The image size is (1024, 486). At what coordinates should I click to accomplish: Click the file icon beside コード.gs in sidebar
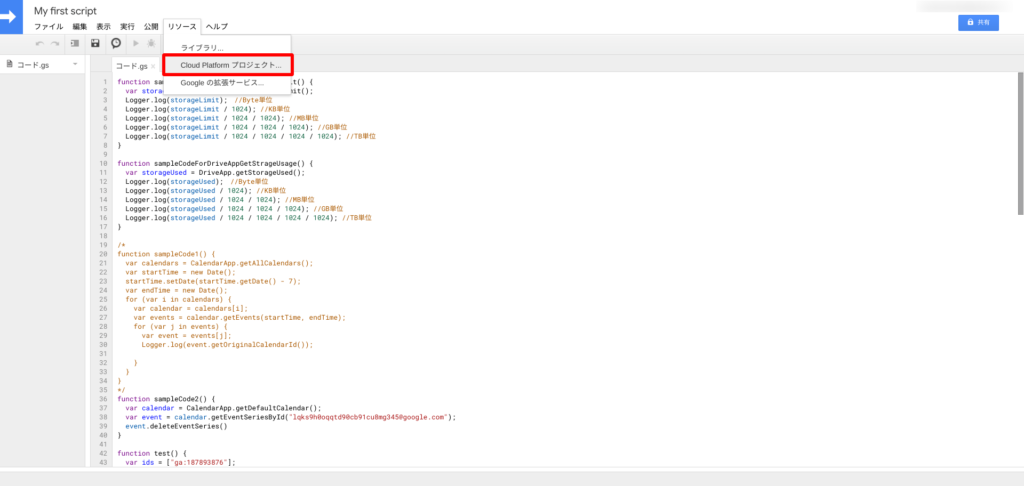[10, 64]
